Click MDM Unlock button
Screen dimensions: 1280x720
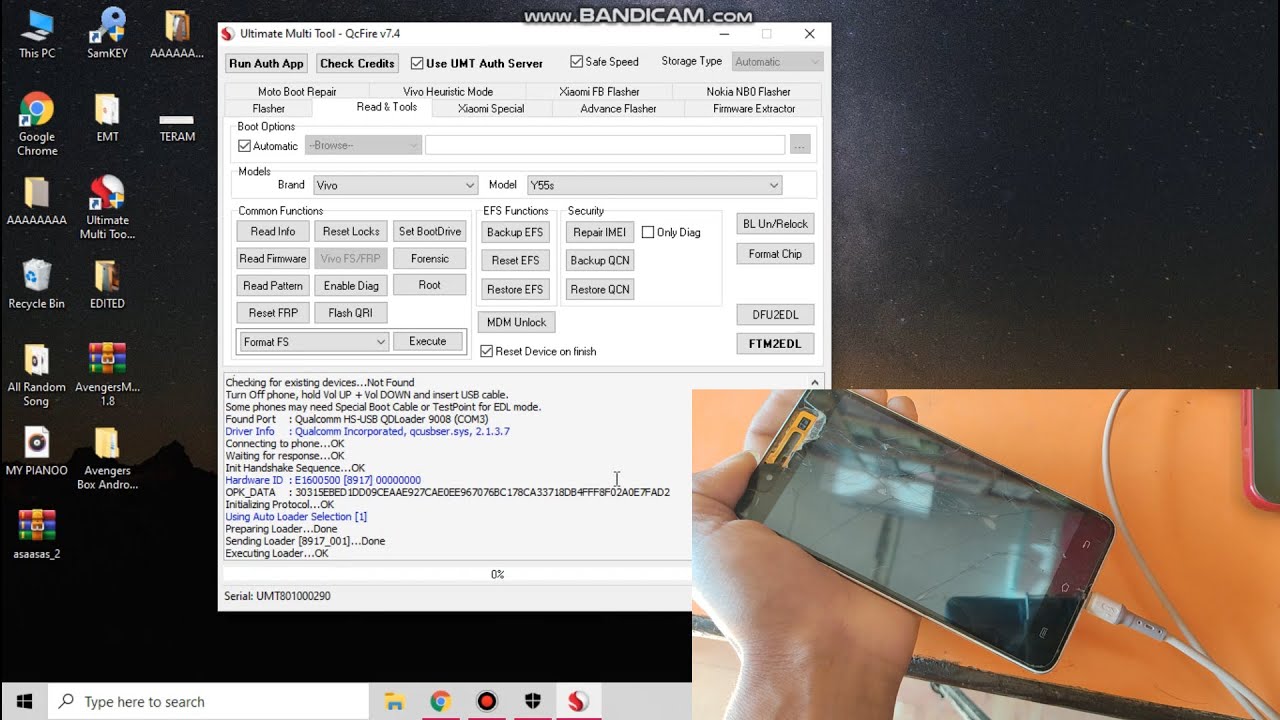pyautogui.click(x=516, y=322)
